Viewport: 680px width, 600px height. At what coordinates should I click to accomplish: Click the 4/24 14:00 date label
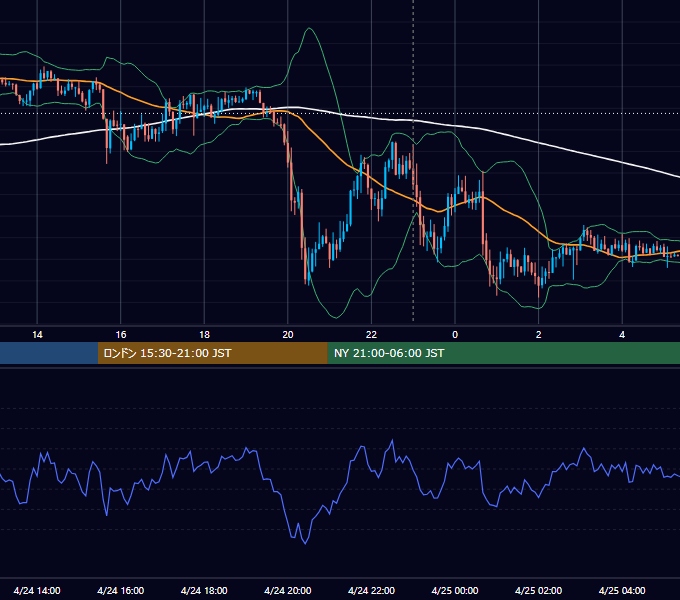(37, 590)
